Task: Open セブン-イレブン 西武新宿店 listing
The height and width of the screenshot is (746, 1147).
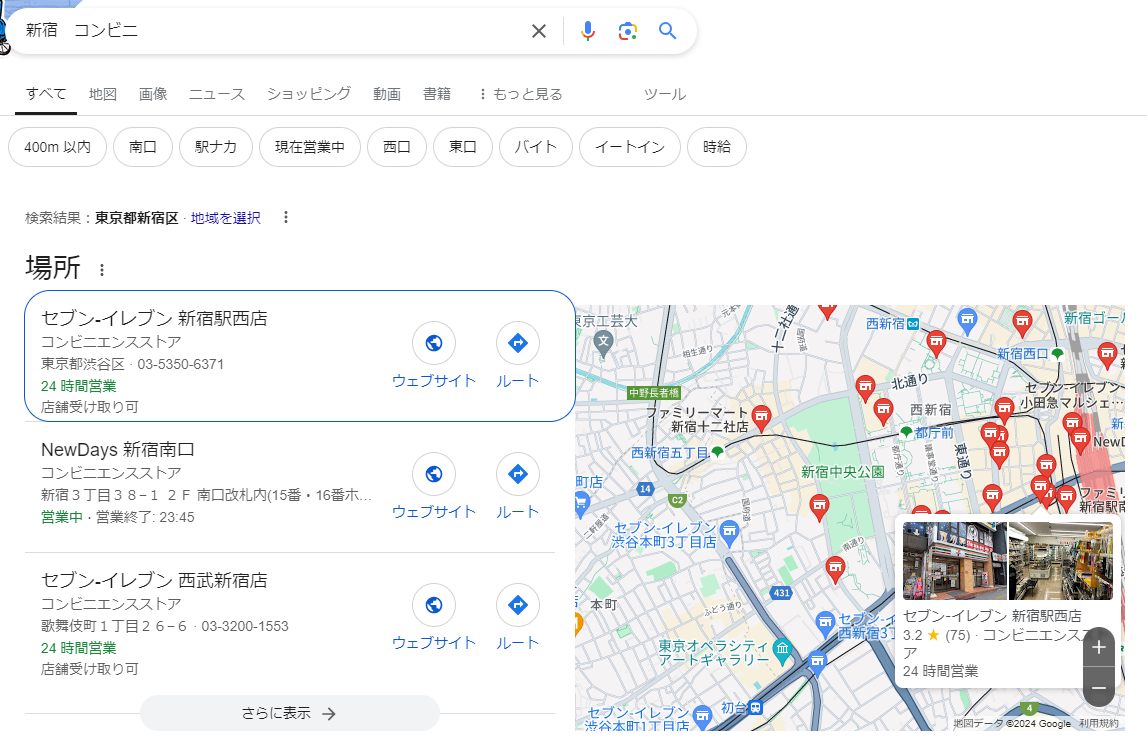Action: [x=154, y=580]
